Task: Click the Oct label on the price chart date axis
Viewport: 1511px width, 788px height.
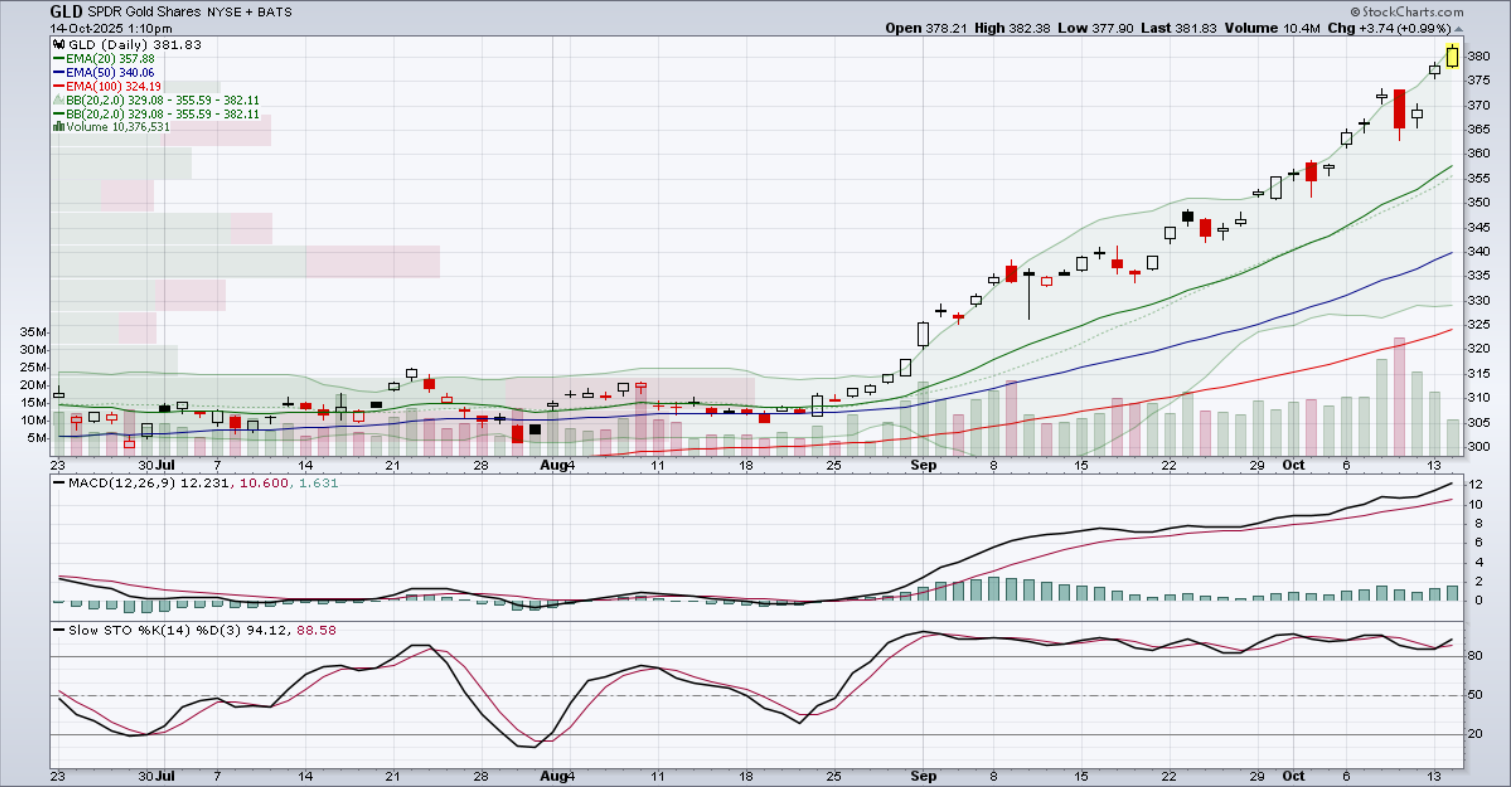Action: click(1294, 465)
